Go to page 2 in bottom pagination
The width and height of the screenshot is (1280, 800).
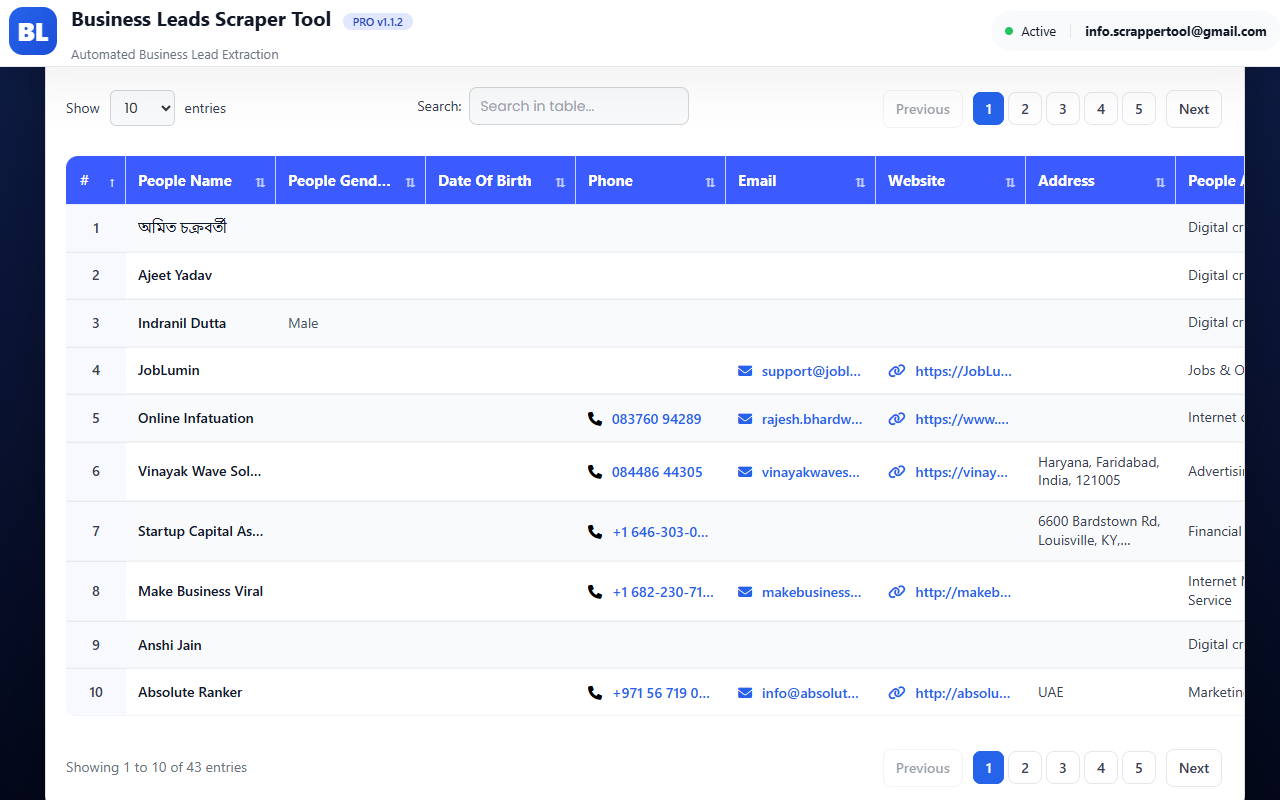[x=1025, y=768]
